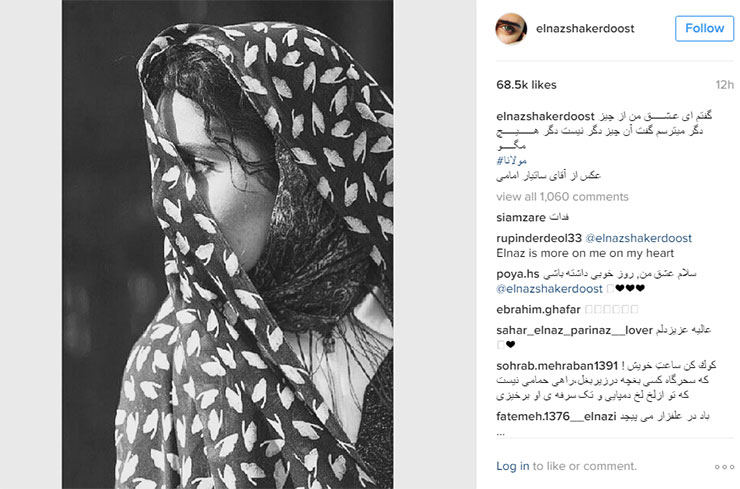Open the مولانا hashtag
The width and height of the screenshot is (740, 489).
click(511, 161)
